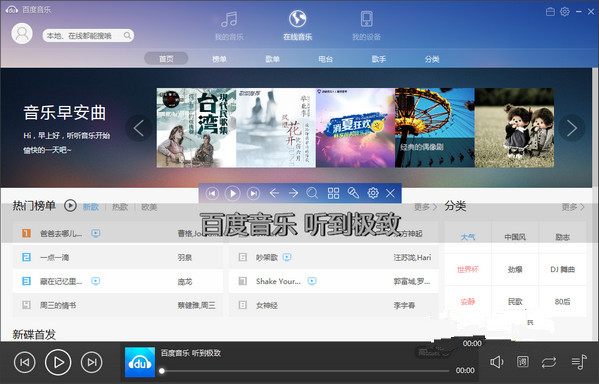599x384 pixels.
Task: Click the magnifier icon in the search box
Action: tap(127, 36)
